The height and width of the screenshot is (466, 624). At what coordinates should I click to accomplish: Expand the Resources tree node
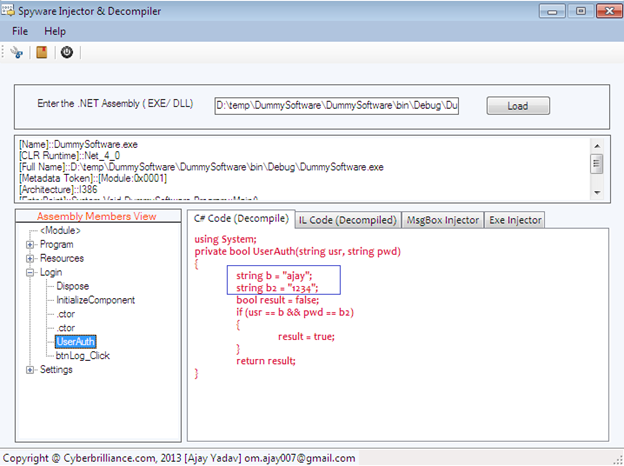point(30,258)
